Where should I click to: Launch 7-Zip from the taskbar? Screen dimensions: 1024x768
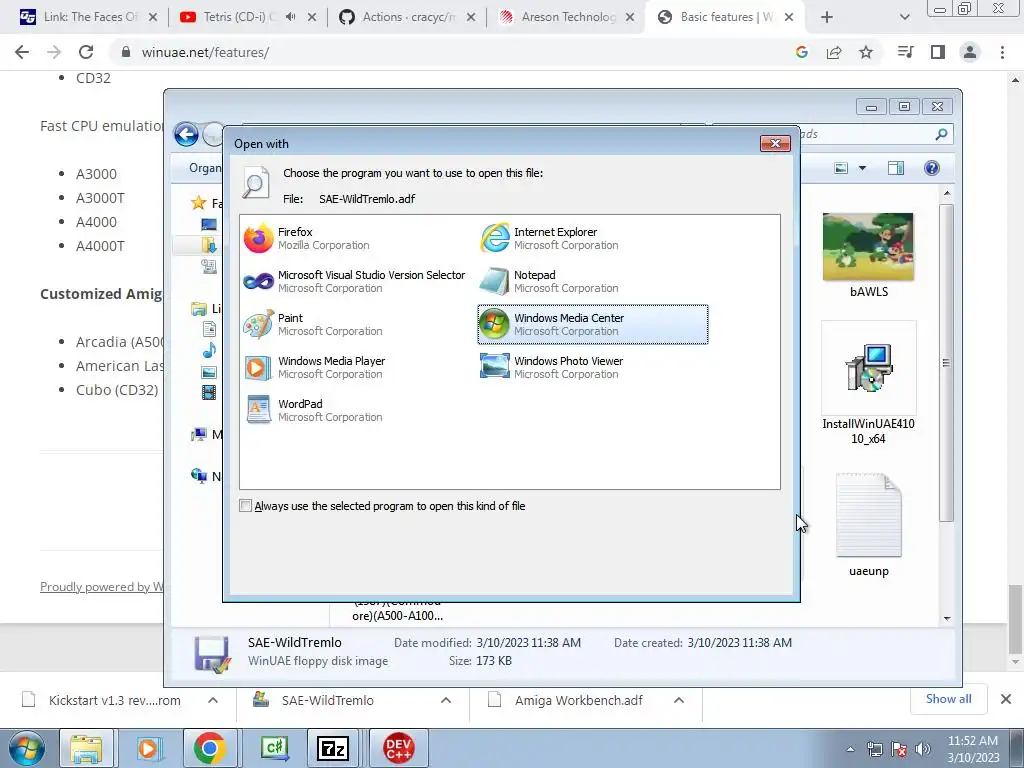point(332,748)
